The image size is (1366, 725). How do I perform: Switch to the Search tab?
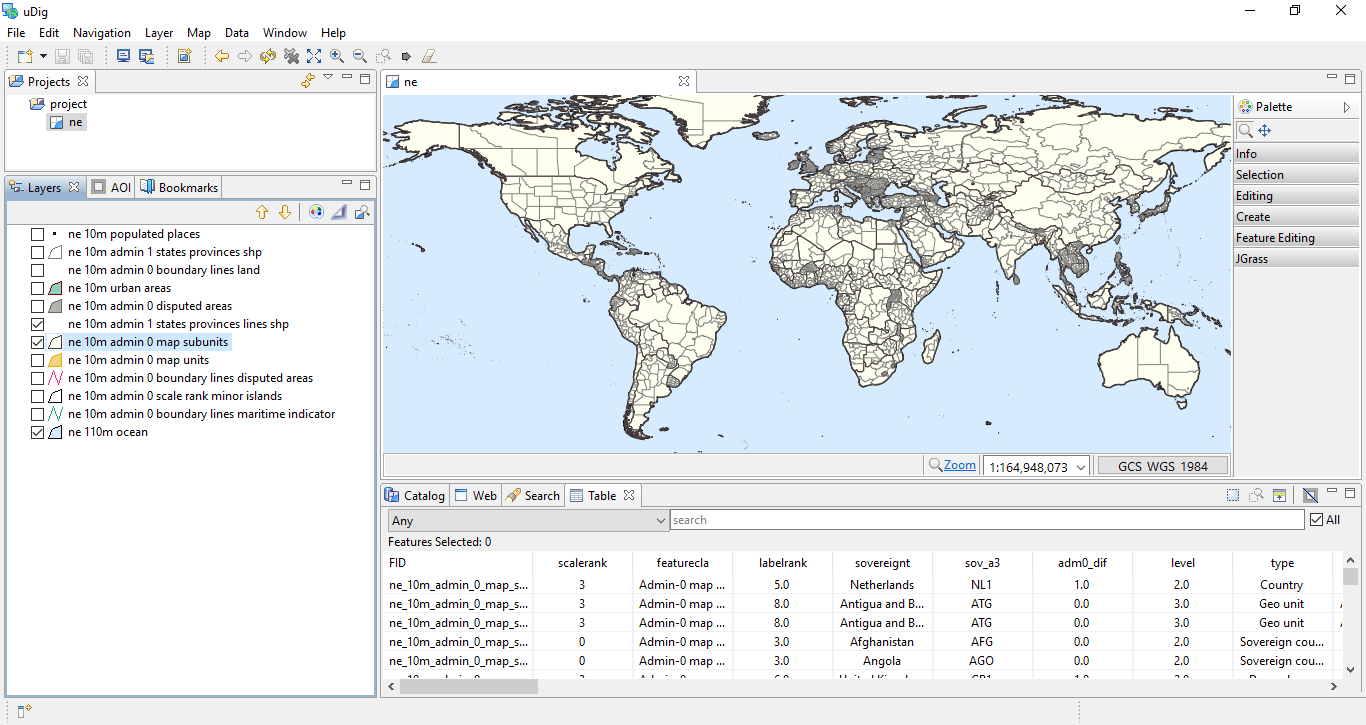(533, 495)
